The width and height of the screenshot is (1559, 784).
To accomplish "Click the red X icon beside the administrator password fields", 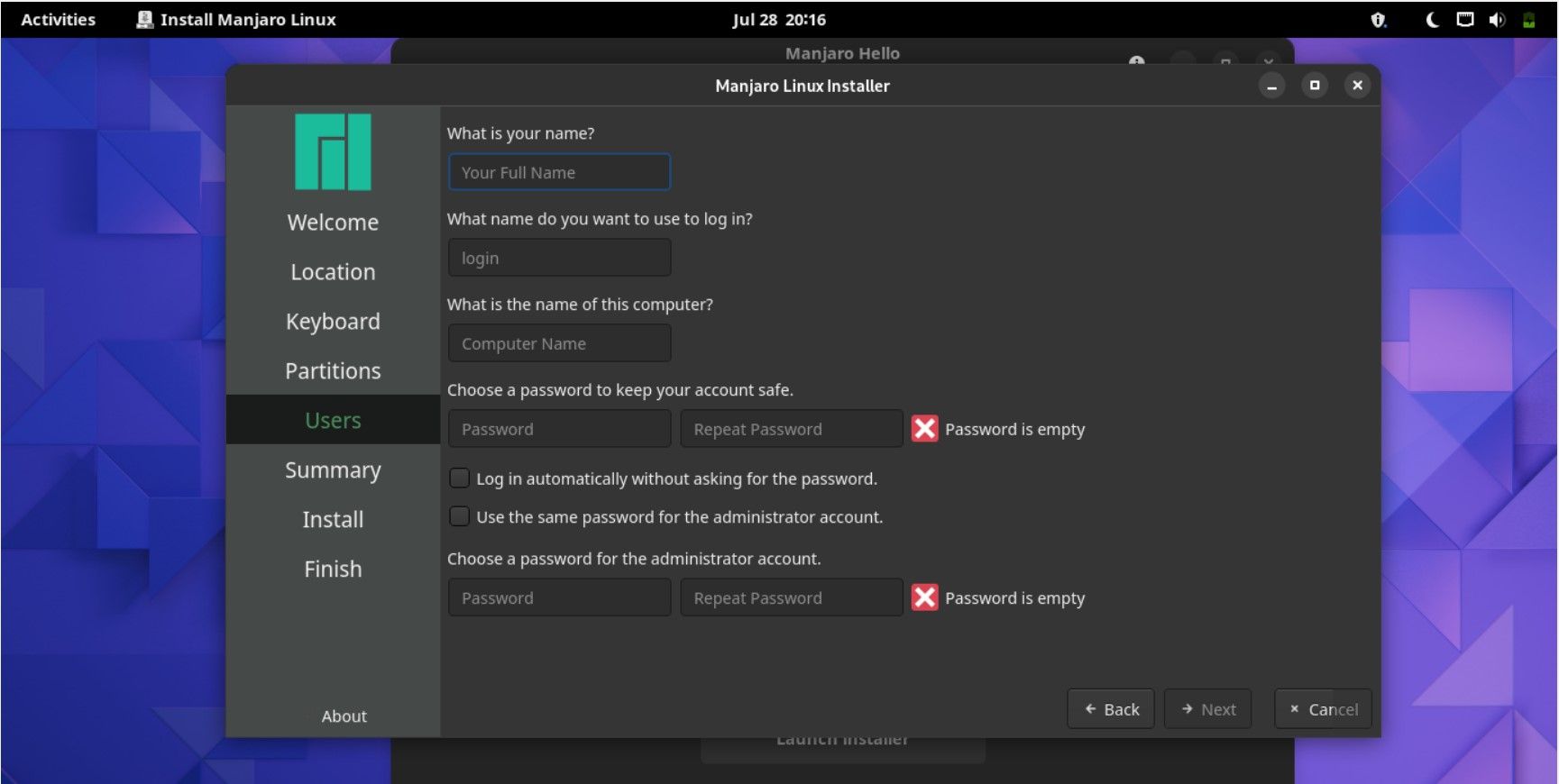I will point(924,597).
